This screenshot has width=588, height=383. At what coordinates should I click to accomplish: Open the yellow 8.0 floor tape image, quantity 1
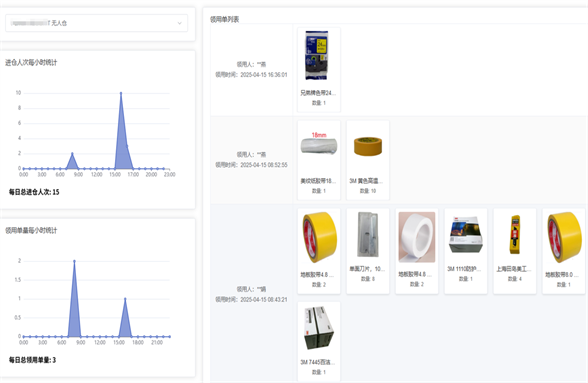pyautogui.click(x=564, y=237)
